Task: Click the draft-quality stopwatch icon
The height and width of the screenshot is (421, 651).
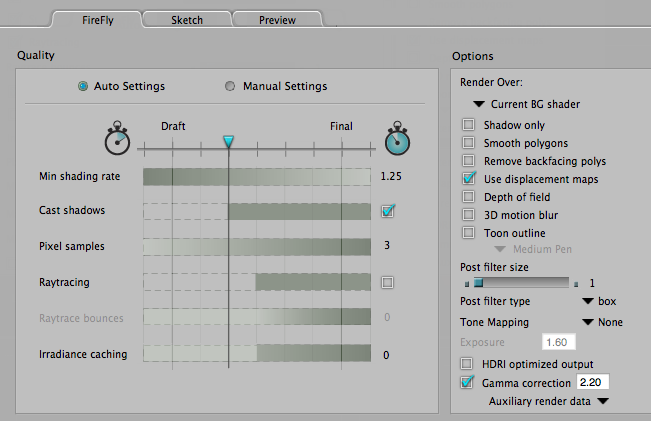Action: 117,138
